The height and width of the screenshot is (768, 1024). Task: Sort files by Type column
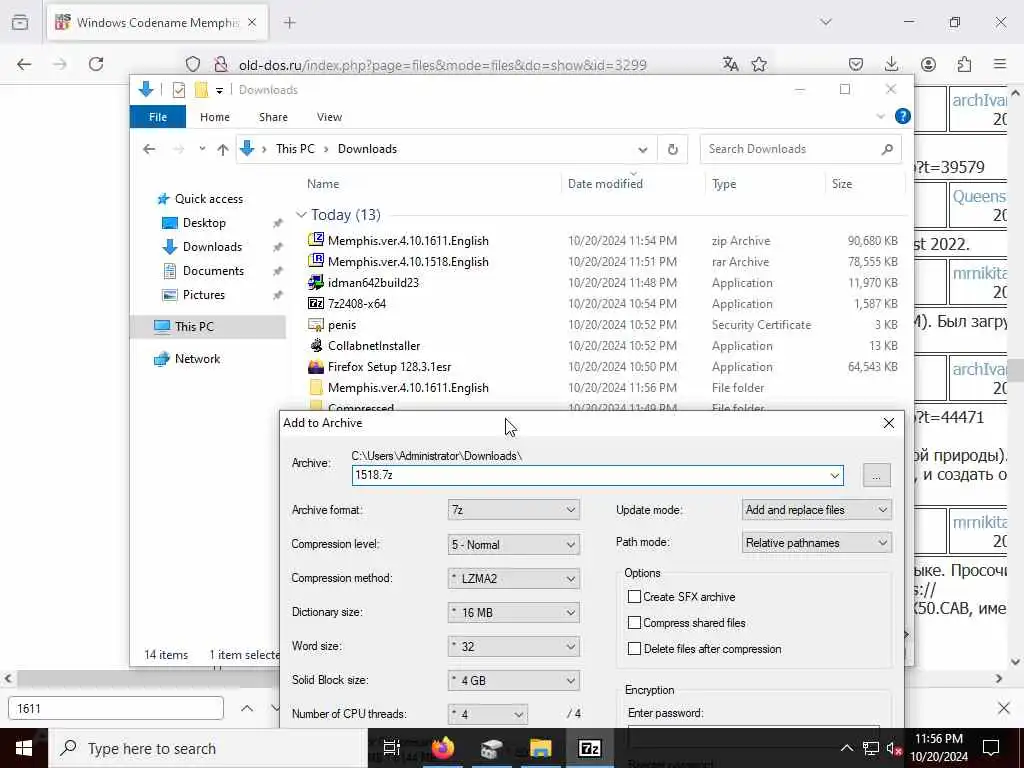tap(724, 184)
